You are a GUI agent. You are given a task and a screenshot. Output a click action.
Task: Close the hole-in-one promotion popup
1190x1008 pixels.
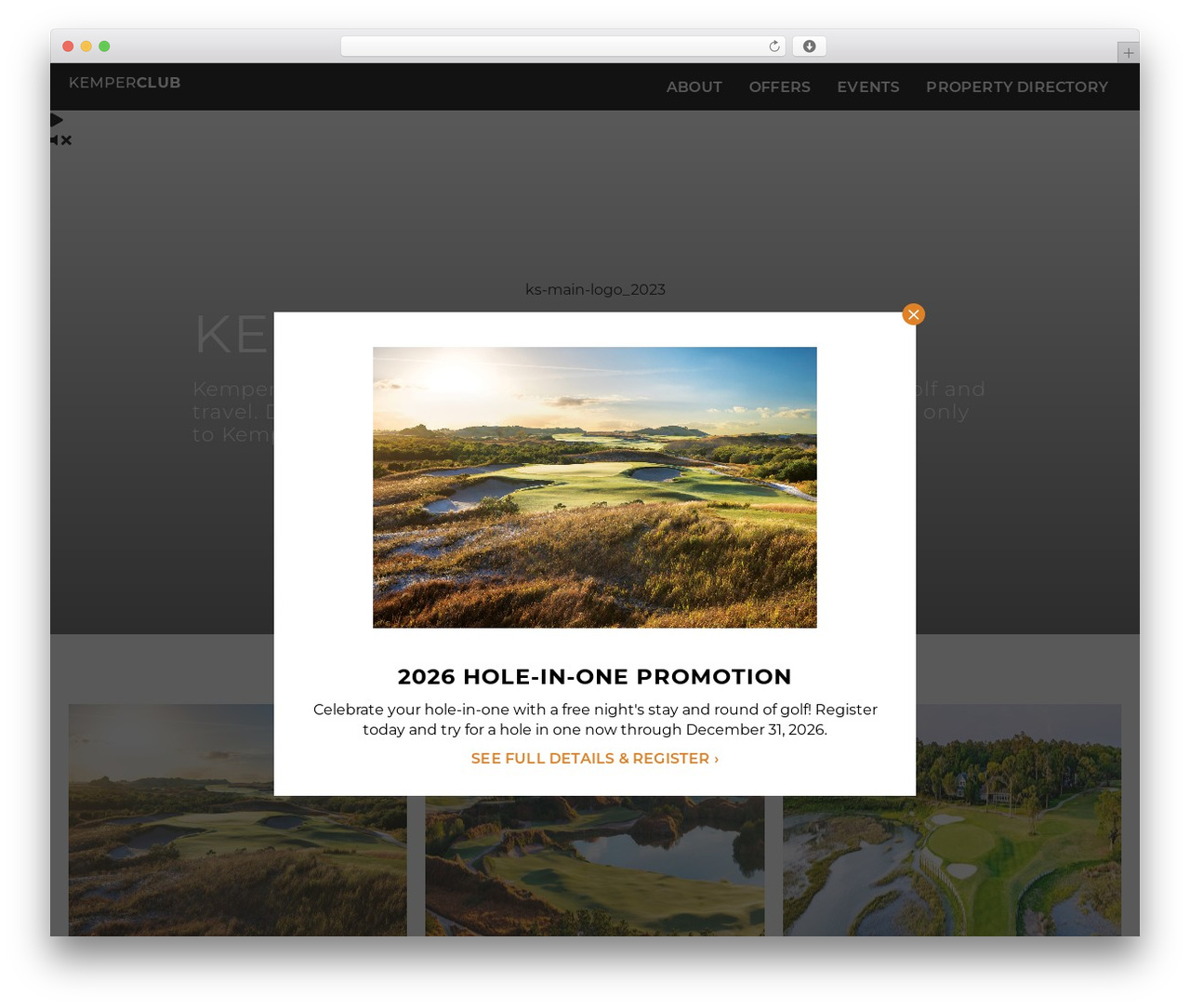pos(913,314)
